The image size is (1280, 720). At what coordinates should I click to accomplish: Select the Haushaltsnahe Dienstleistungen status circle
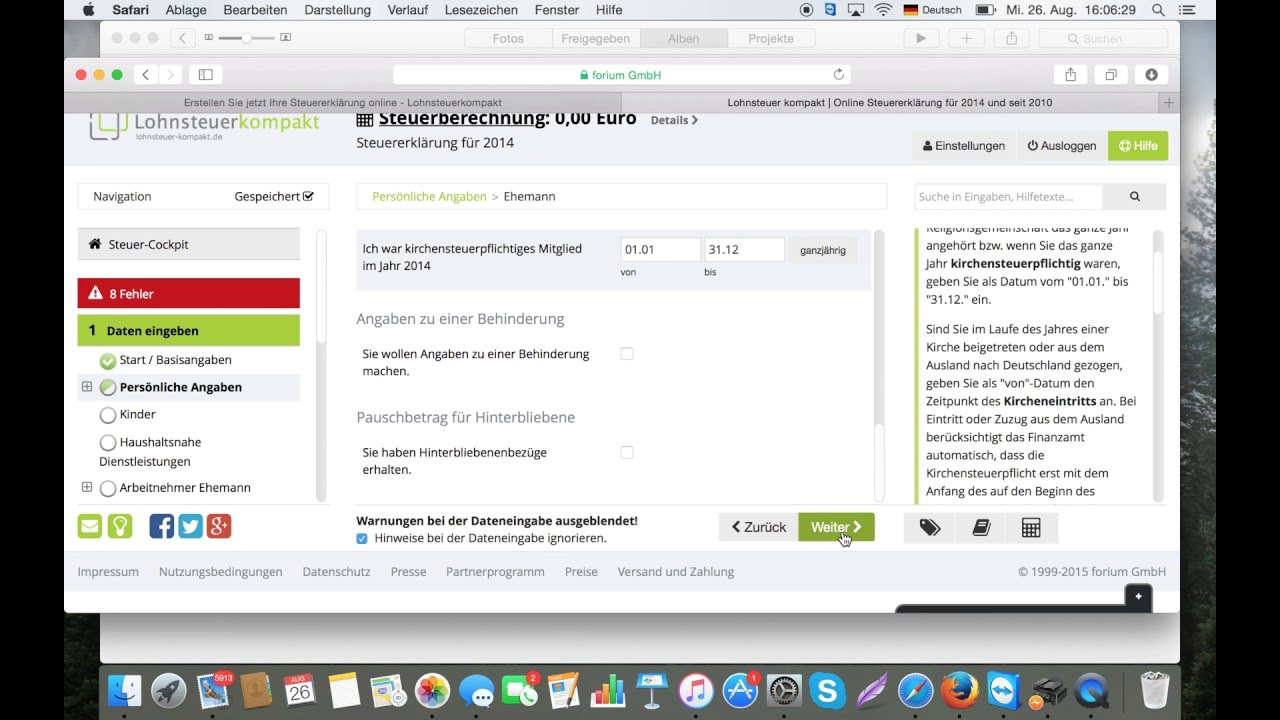(108, 442)
